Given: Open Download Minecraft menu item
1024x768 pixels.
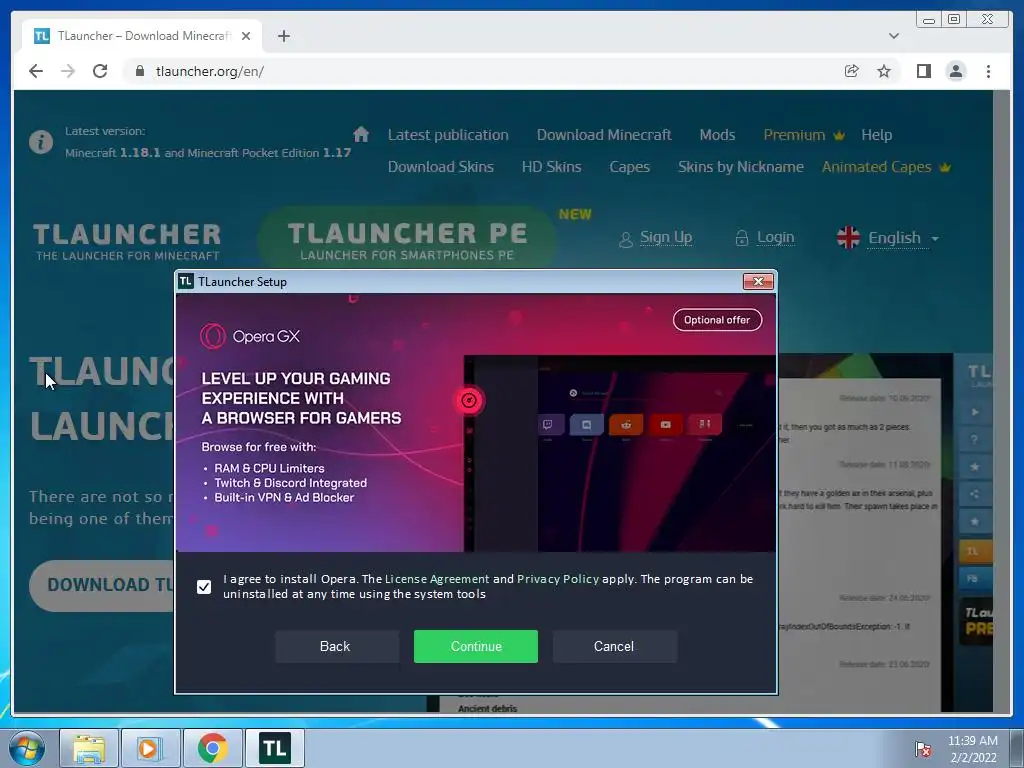Looking at the screenshot, I should (604, 135).
